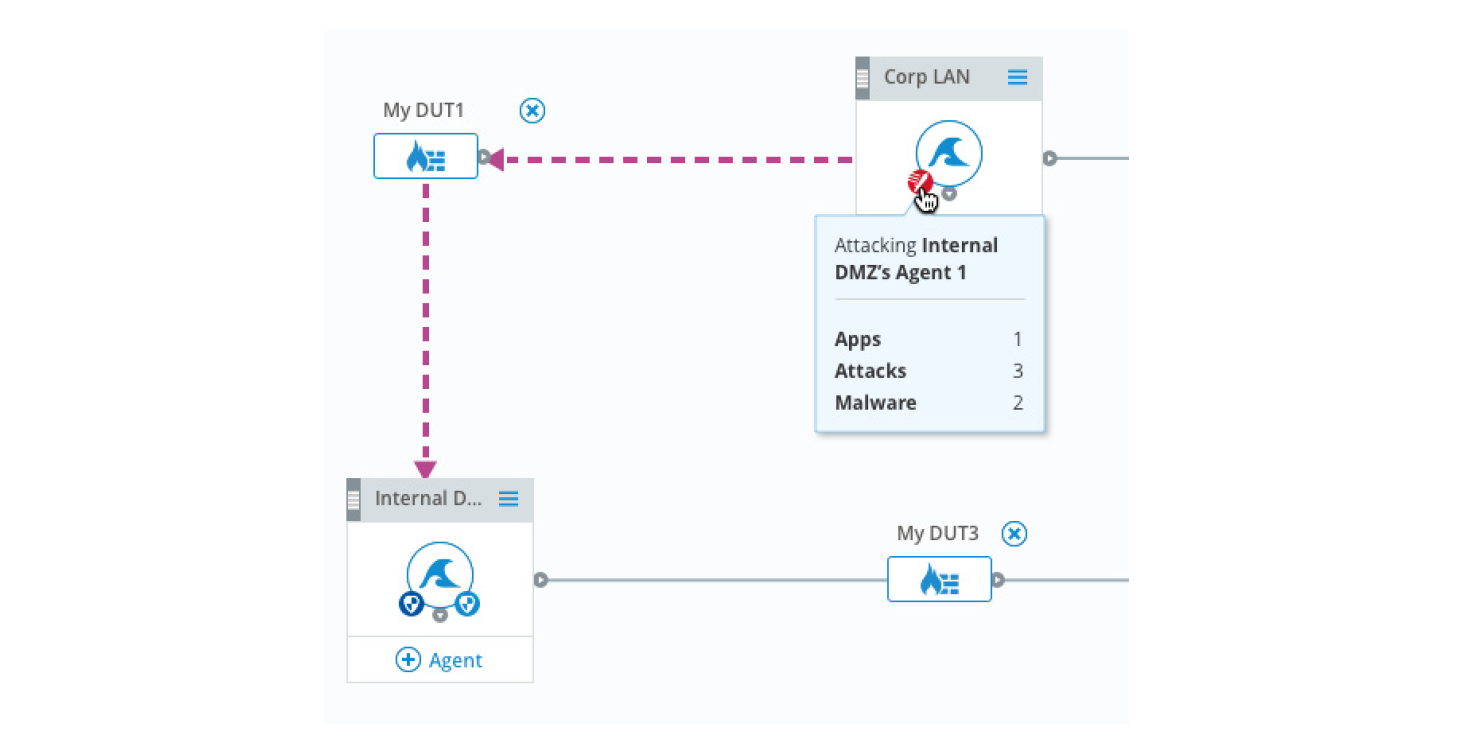Image resolution: width=1470 pixels, height=736 pixels.
Task: Select the Malware row in the tooltip
Action: (928, 403)
